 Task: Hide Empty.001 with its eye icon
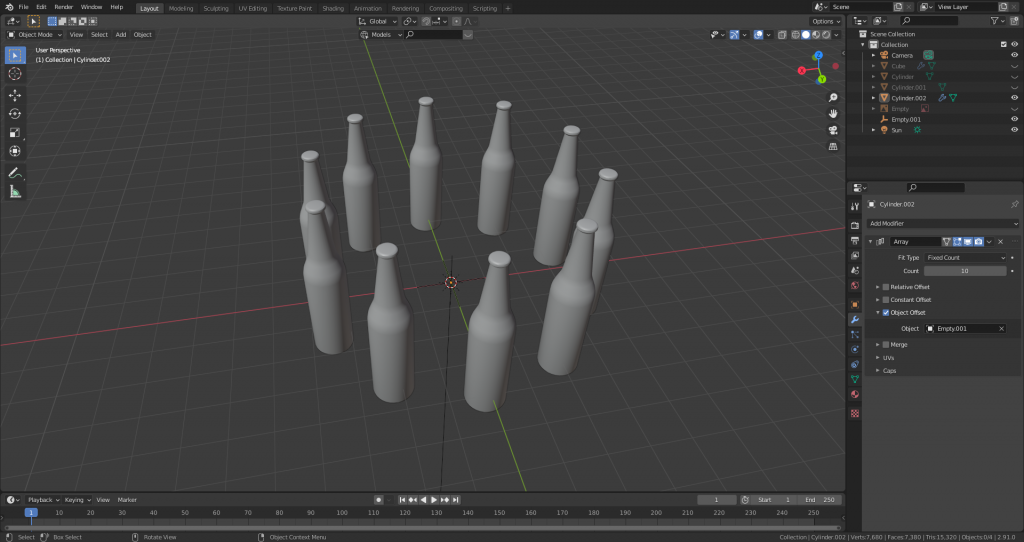coord(1014,120)
